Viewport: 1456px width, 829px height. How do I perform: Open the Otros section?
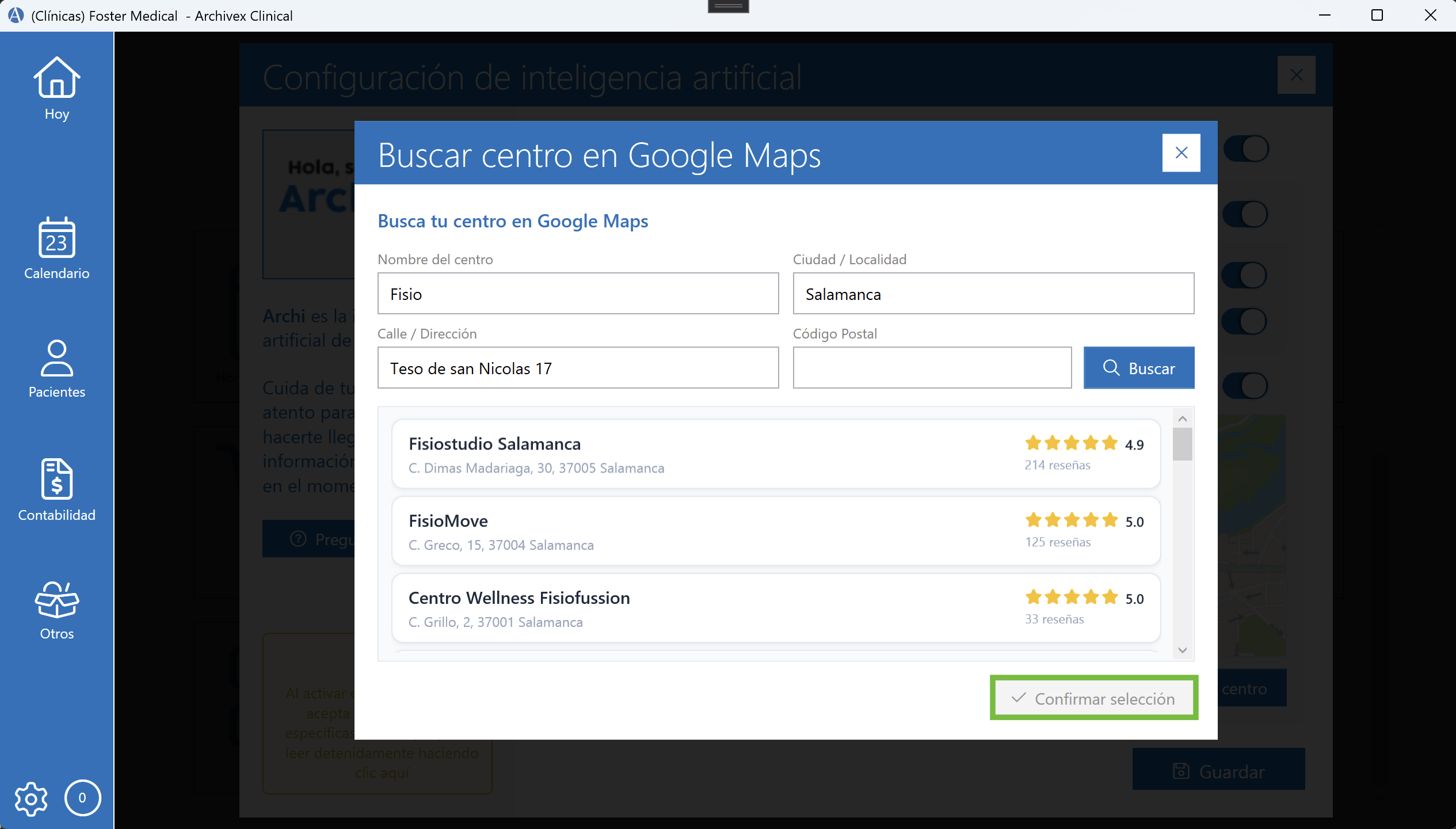click(x=56, y=611)
